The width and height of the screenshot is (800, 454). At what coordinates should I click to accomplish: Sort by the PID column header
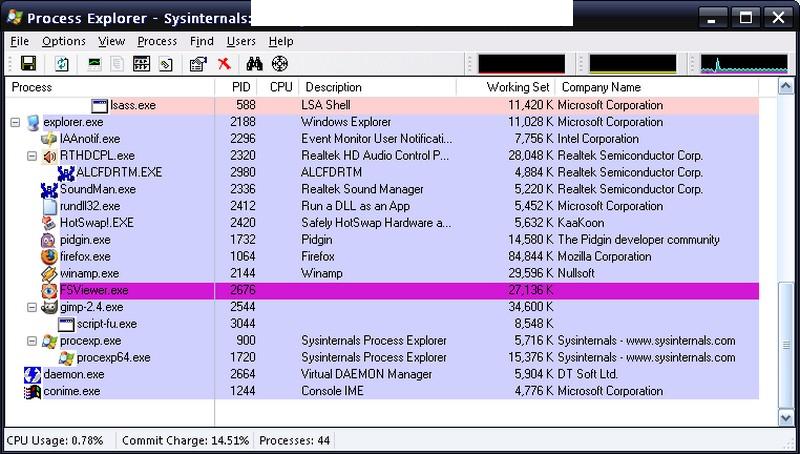coord(236,87)
